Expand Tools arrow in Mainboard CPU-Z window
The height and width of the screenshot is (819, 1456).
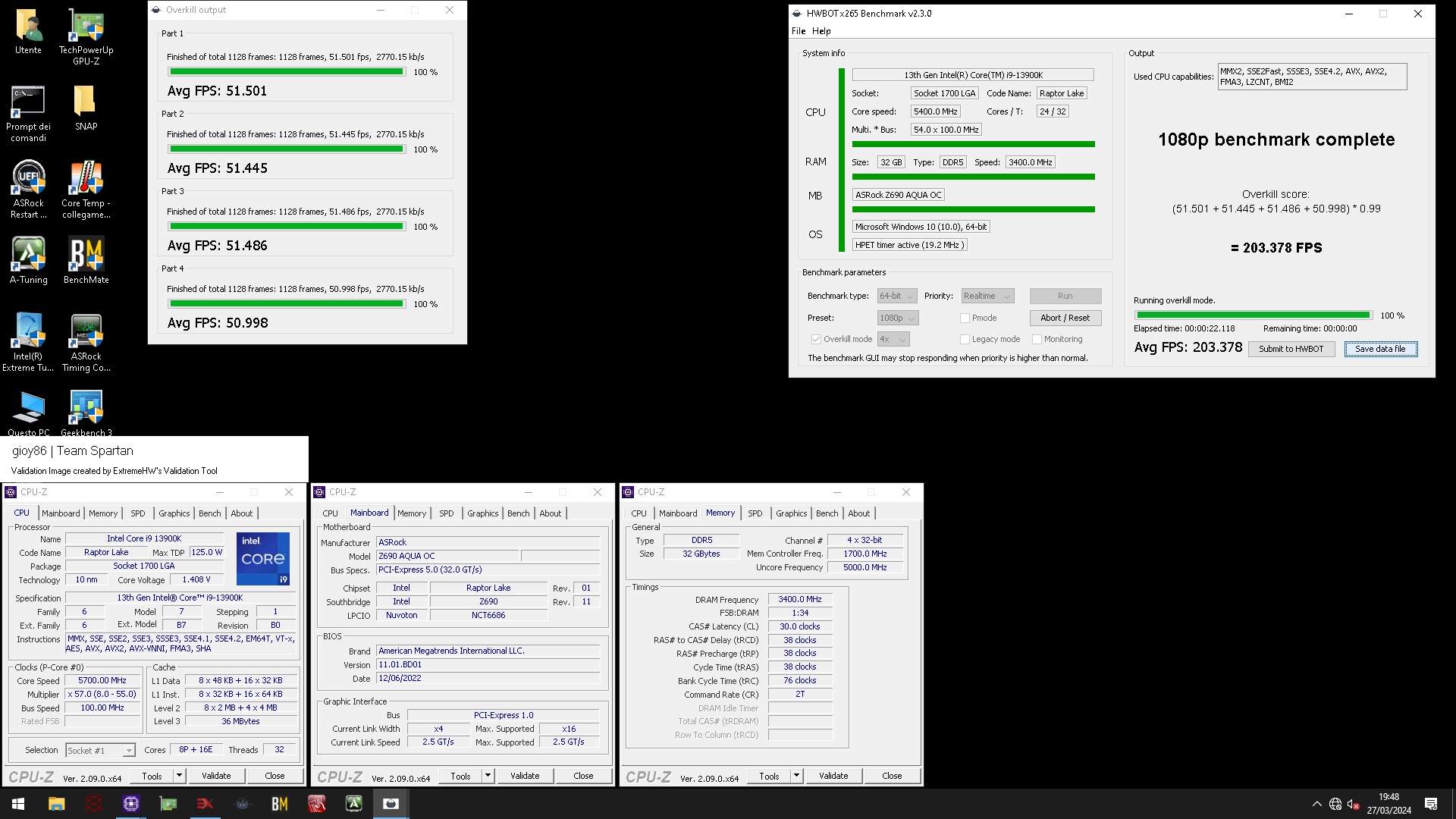pos(488,776)
